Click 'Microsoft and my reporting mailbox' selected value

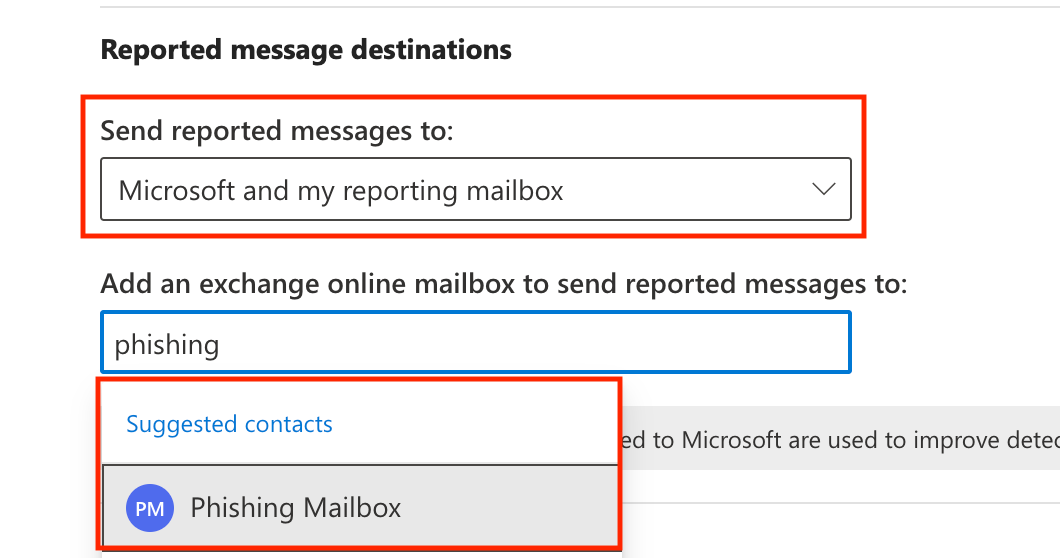pos(341,190)
